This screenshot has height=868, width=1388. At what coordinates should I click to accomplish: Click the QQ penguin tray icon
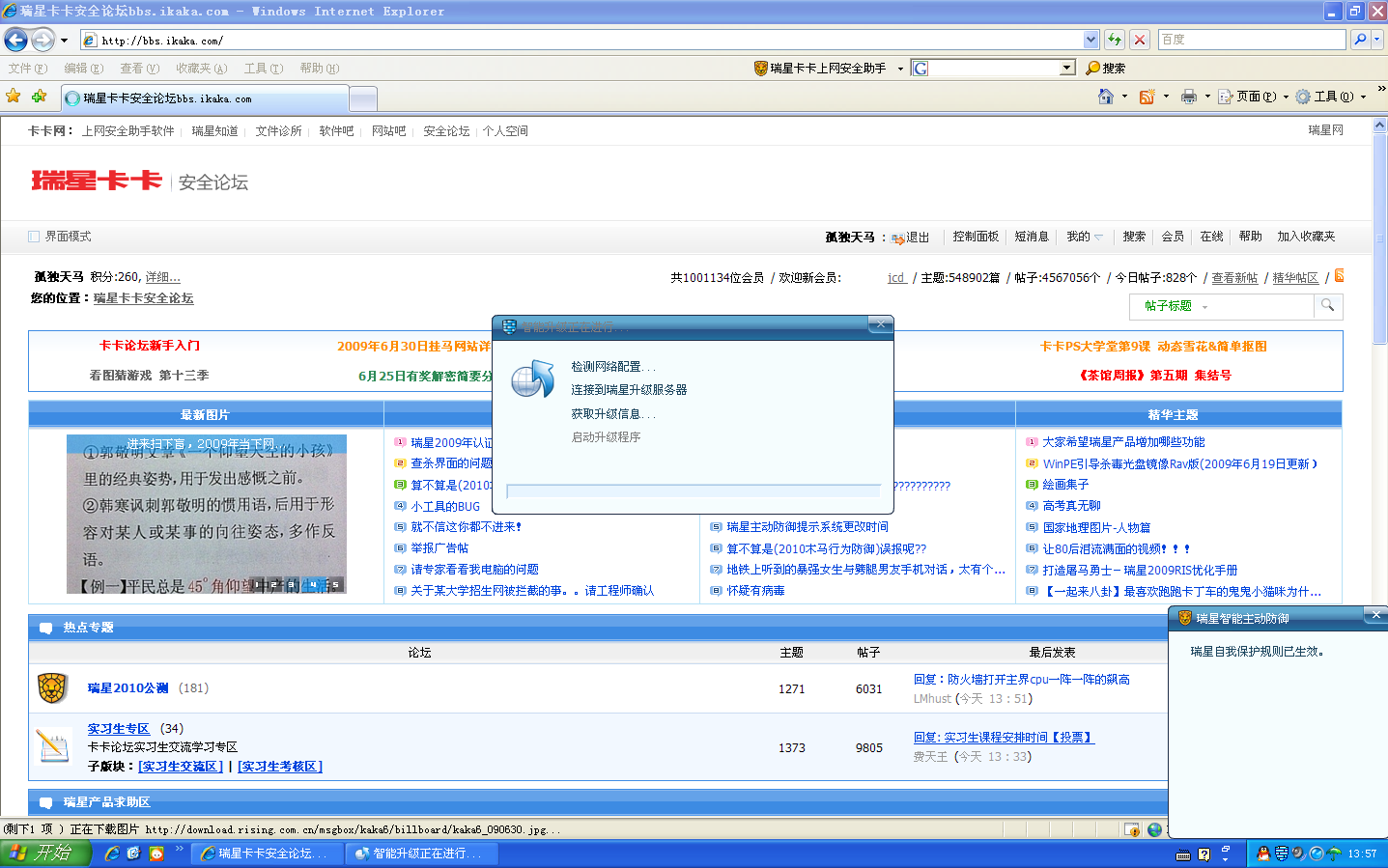tap(1263, 854)
